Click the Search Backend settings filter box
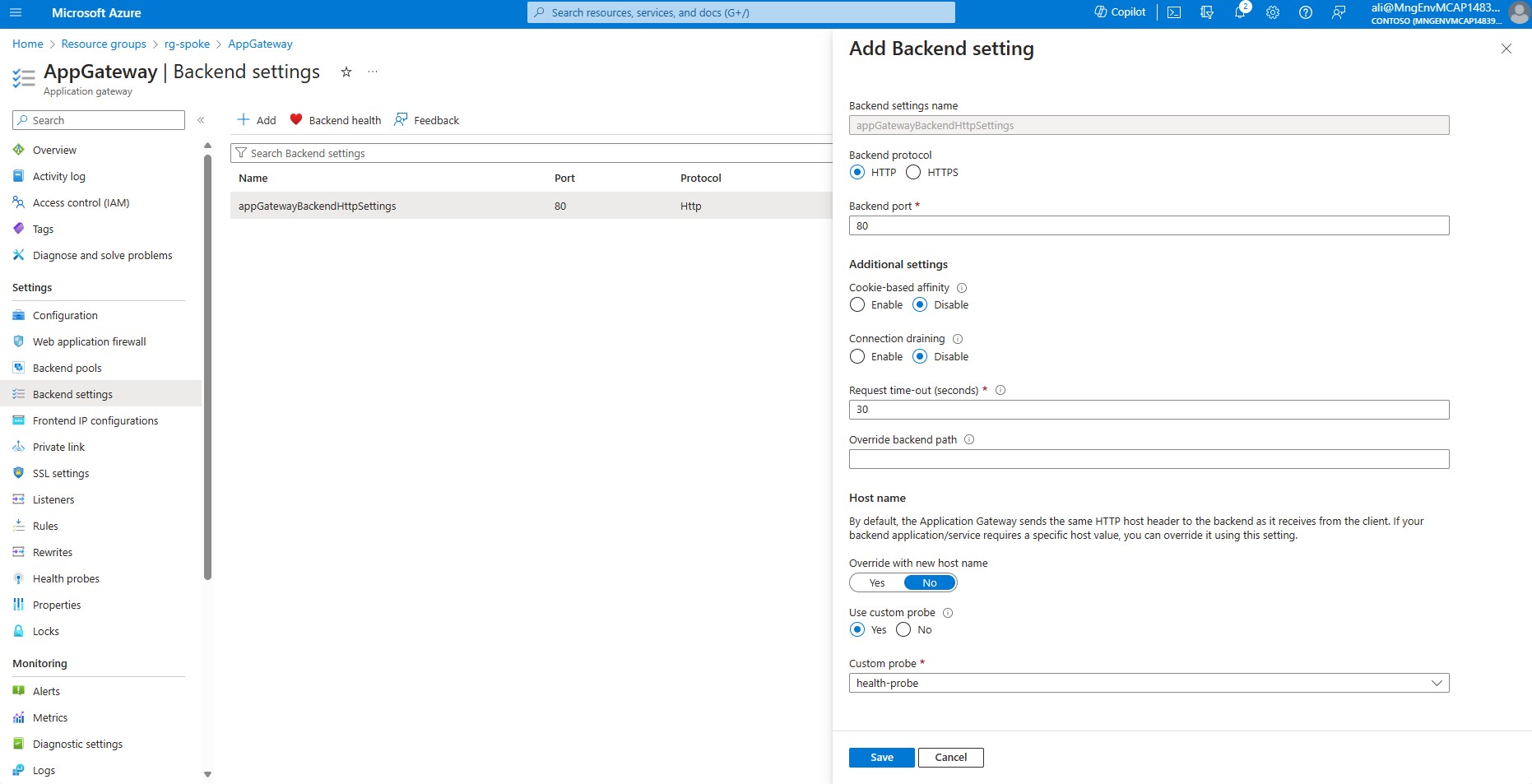 point(532,154)
